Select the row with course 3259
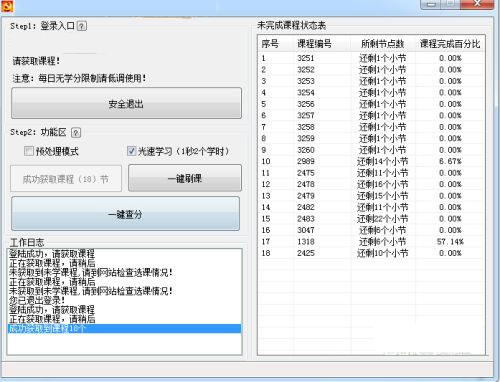Viewport: 500px width, 382px height. coord(371,138)
